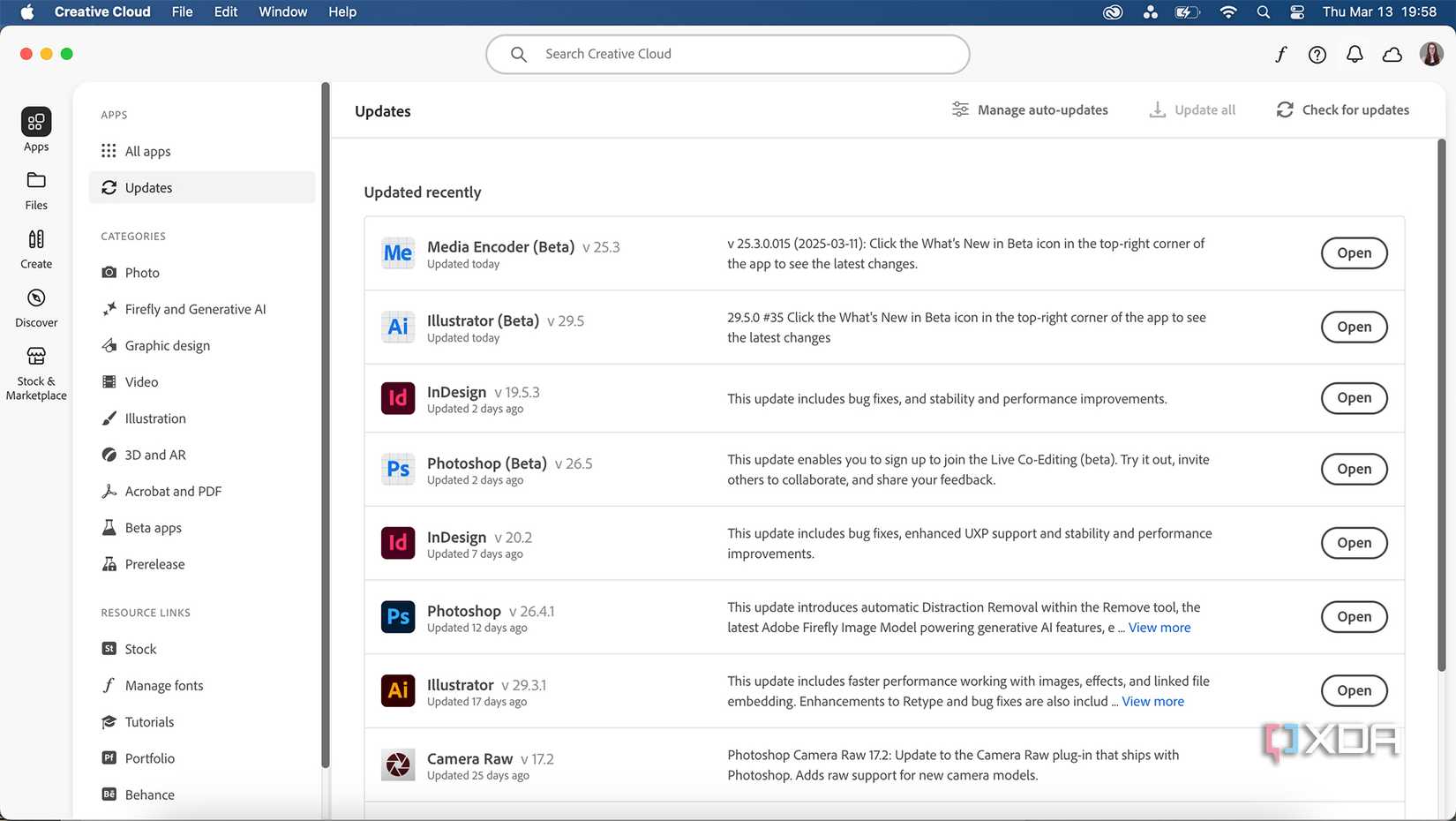The image size is (1456, 821).
Task: Open the notifications bell
Action: coord(1355,55)
